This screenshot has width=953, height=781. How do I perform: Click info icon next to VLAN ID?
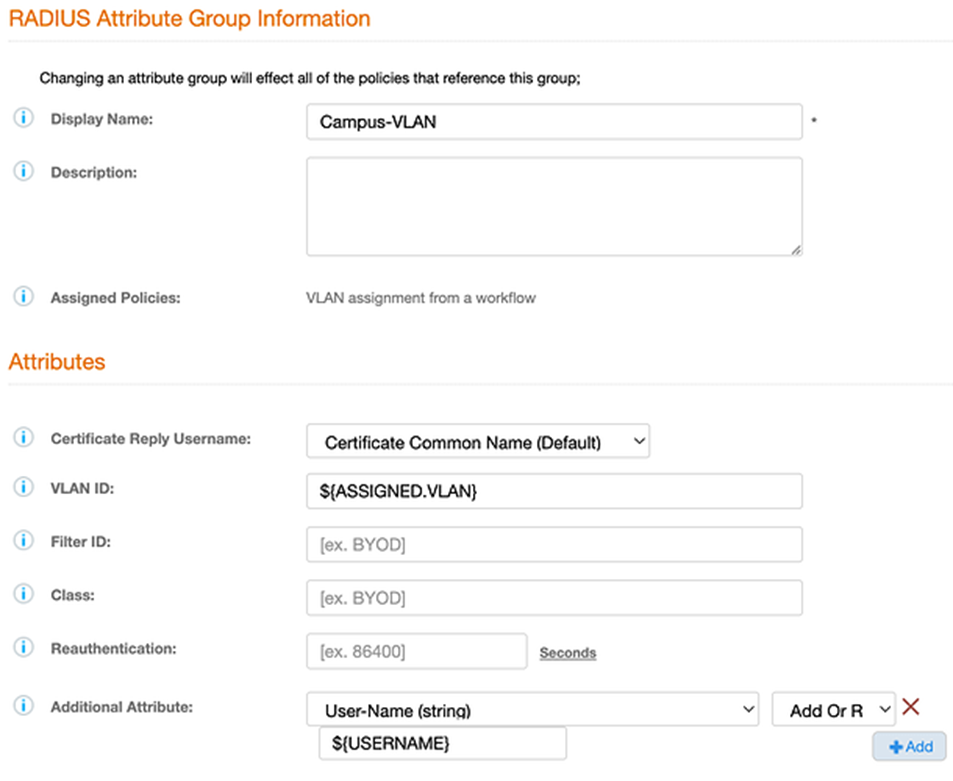tap(22, 488)
